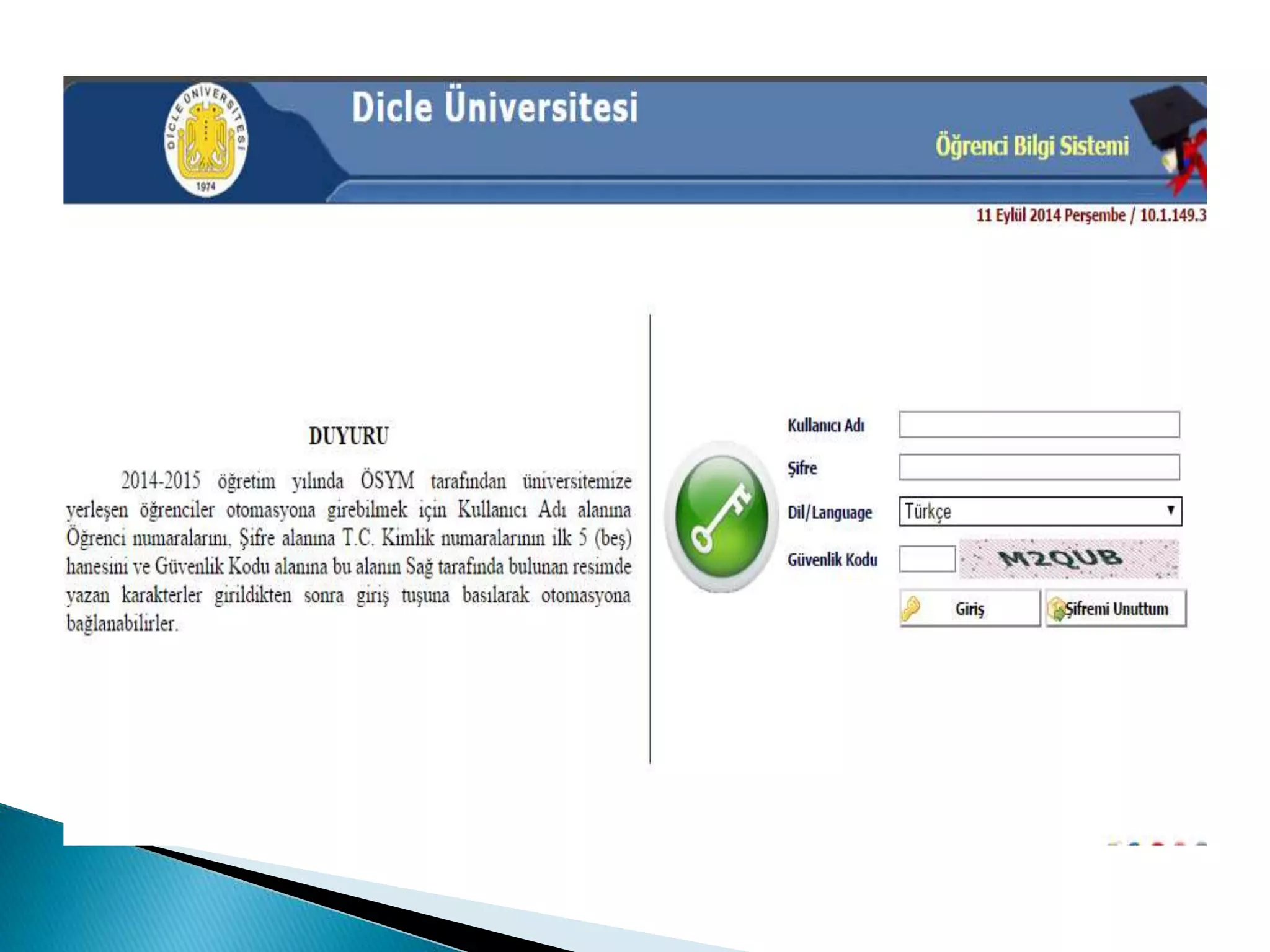Click the M2QUB captcha image

[x=1068, y=558]
